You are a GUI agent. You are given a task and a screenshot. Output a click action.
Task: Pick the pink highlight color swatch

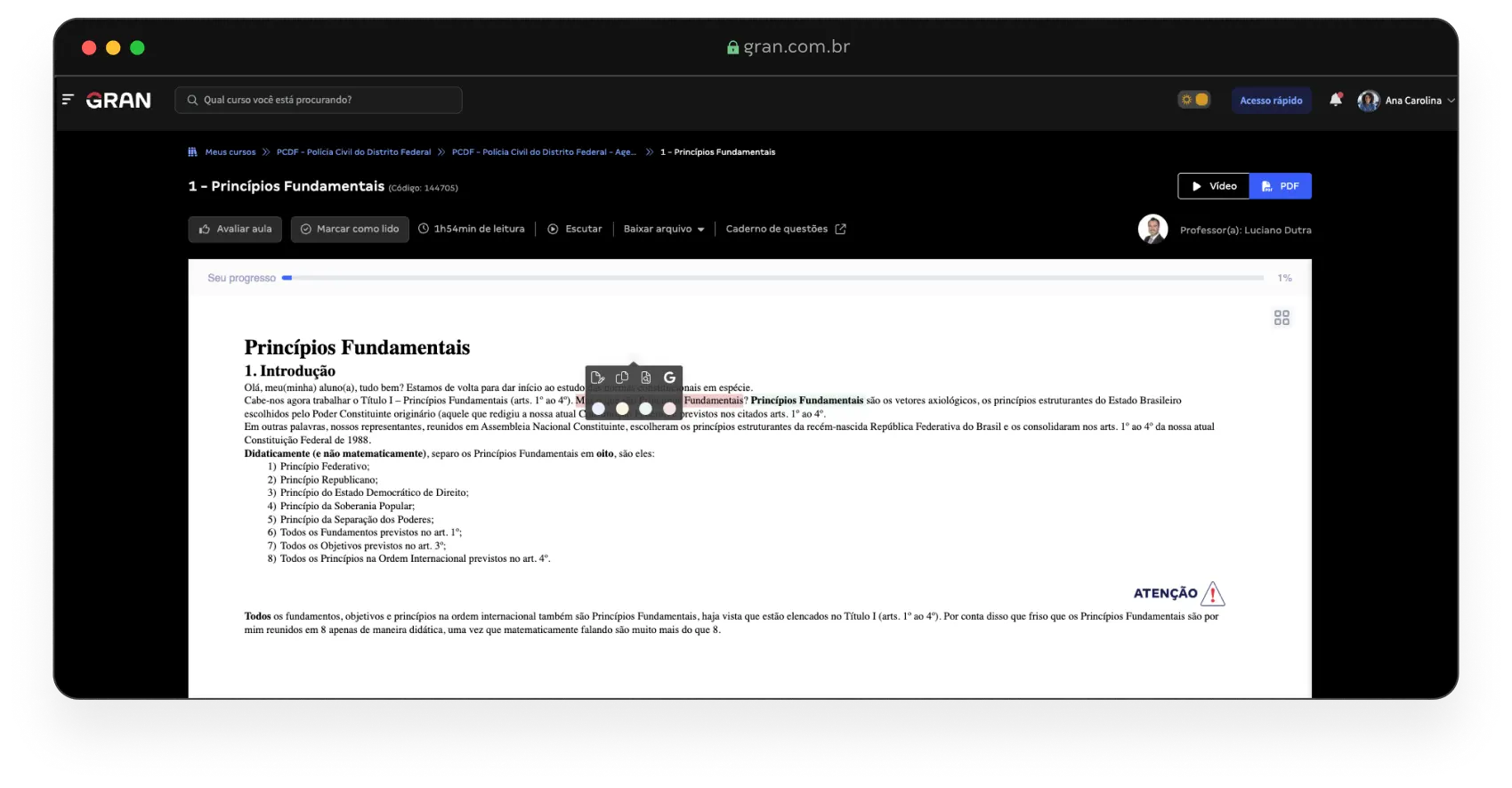point(670,409)
